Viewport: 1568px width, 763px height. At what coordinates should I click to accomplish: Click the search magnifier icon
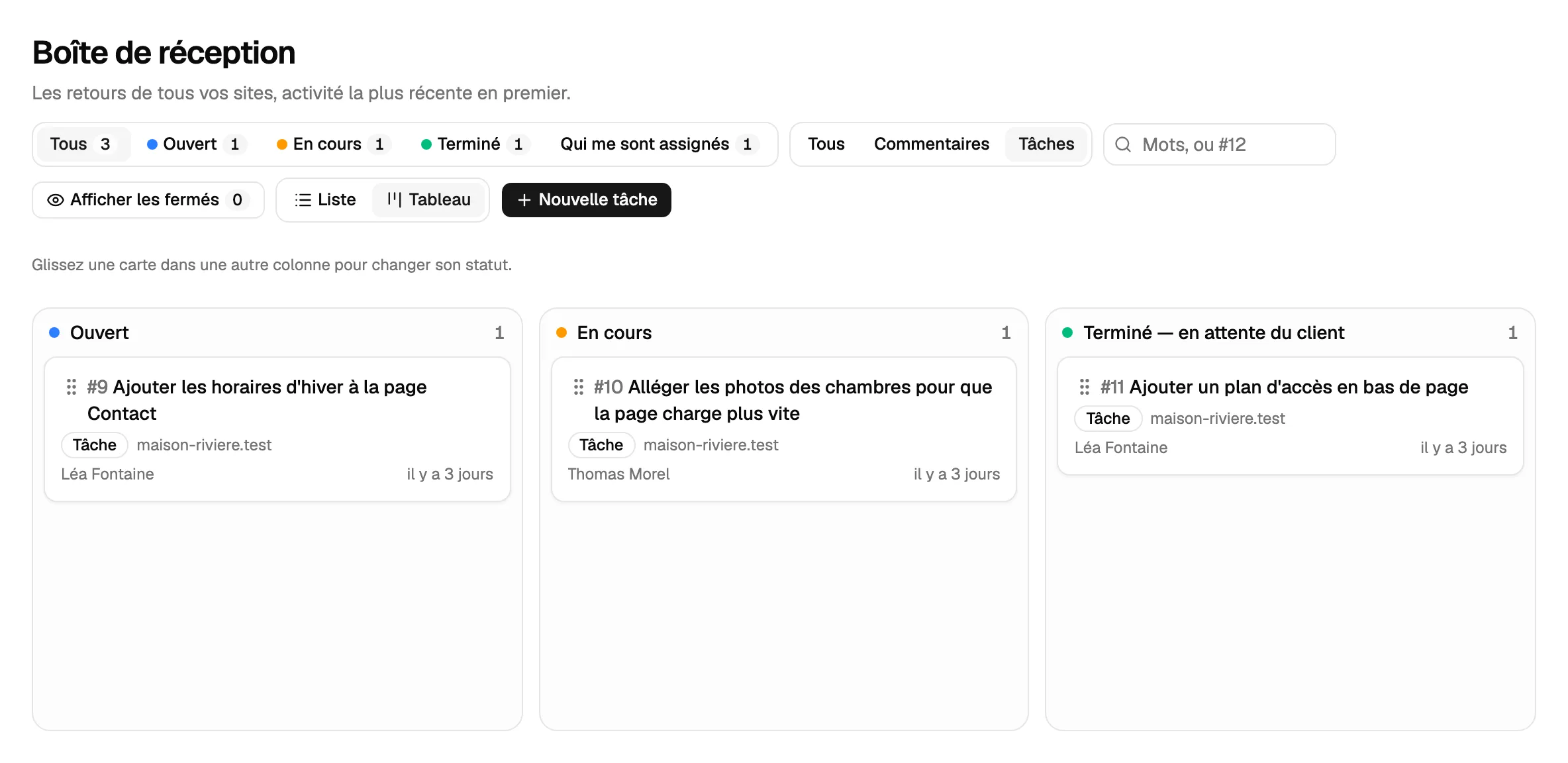(1123, 144)
